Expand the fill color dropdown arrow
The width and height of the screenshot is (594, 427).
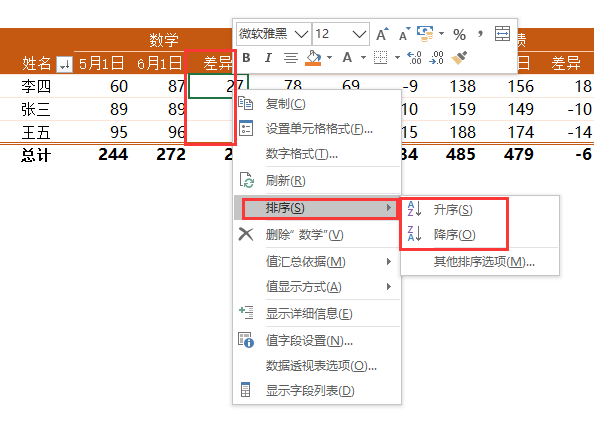click(x=330, y=58)
